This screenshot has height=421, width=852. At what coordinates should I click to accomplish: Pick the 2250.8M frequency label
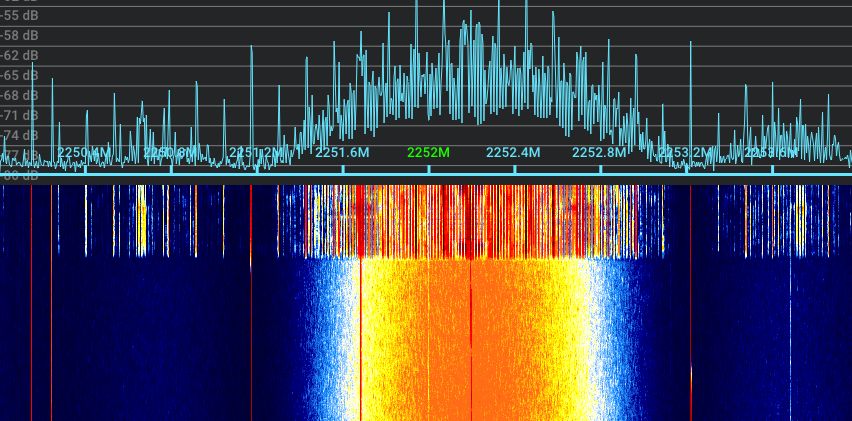coord(170,153)
